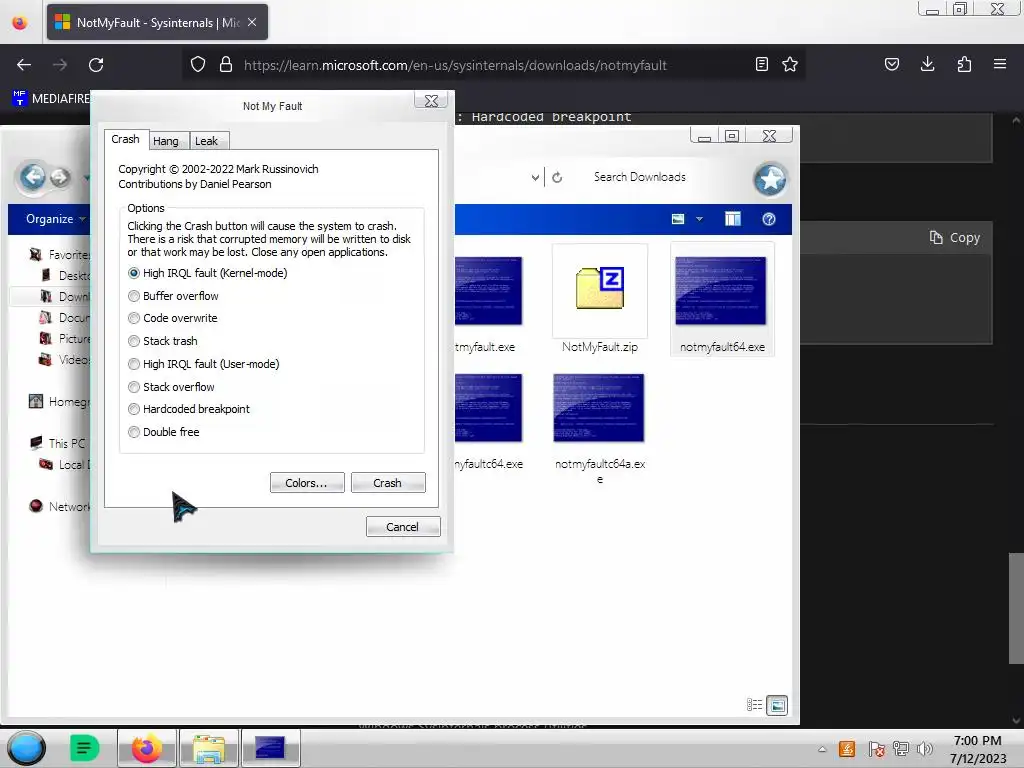Image resolution: width=1024 pixels, height=768 pixels.
Task: Click the tracking protection shield icon
Action: (x=198, y=65)
